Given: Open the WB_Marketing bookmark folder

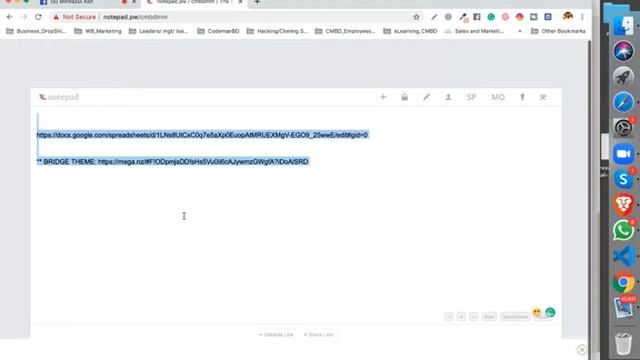Looking at the screenshot, I should point(98,31).
